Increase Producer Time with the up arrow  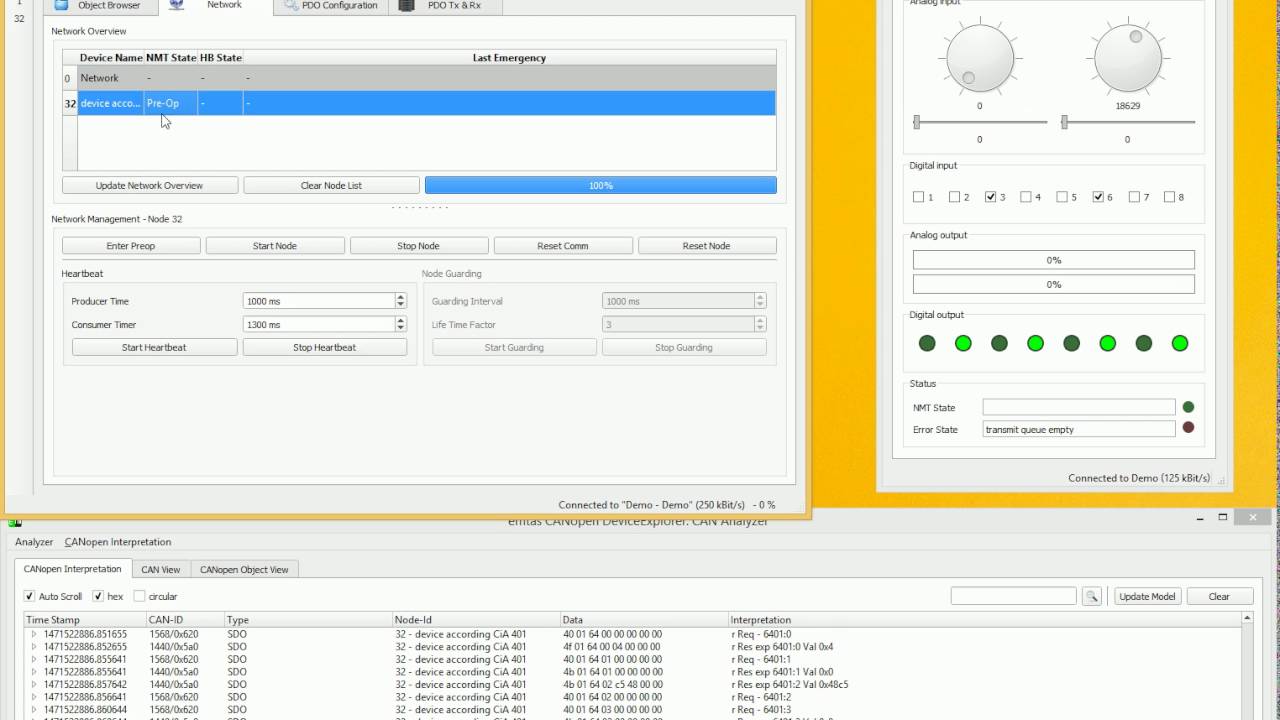(400, 297)
